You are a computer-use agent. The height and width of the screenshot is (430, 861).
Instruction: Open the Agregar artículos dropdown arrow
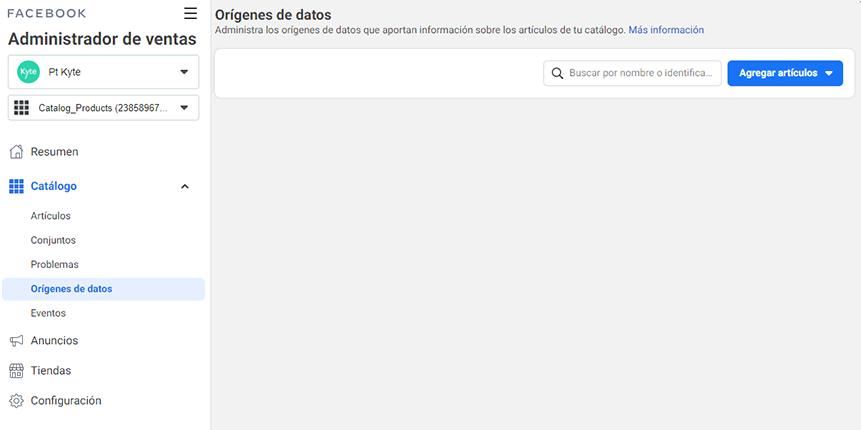pyautogui.click(x=829, y=73)
